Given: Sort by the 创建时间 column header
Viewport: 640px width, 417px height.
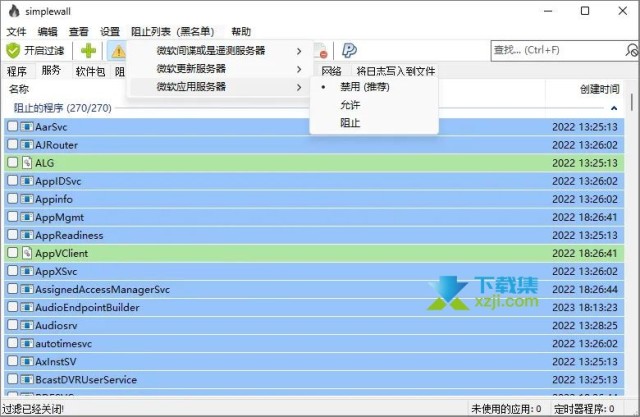Looking at the screenshot, I should point(600,89).
